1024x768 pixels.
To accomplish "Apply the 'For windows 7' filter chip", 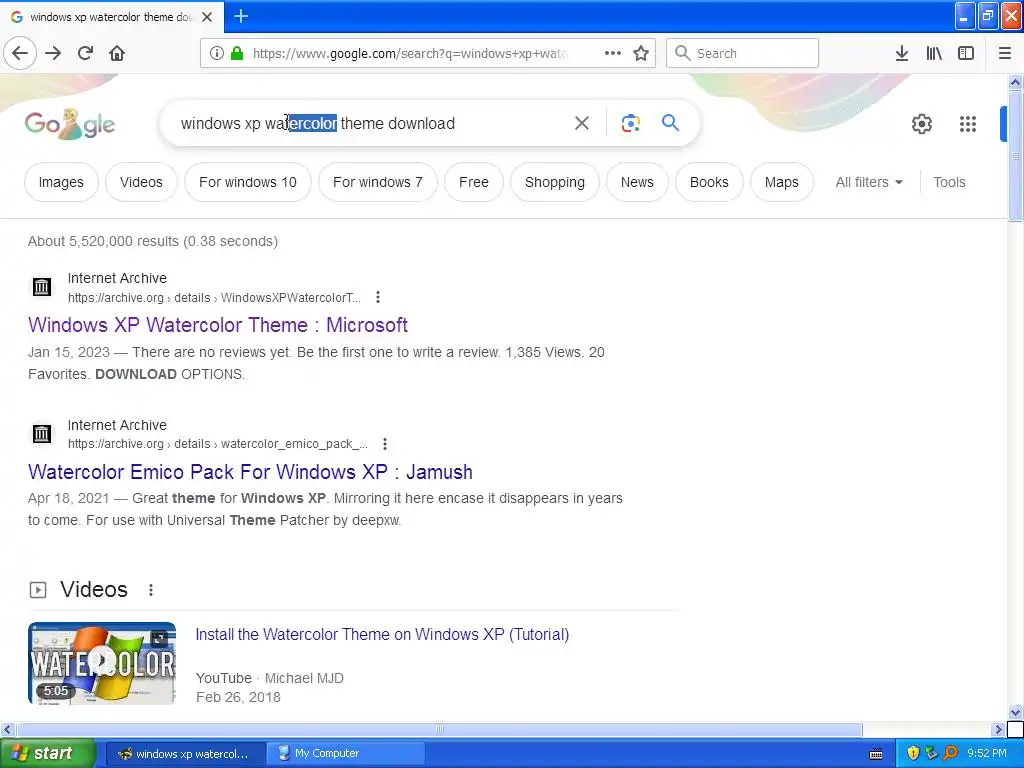I will tap(377, 182).
